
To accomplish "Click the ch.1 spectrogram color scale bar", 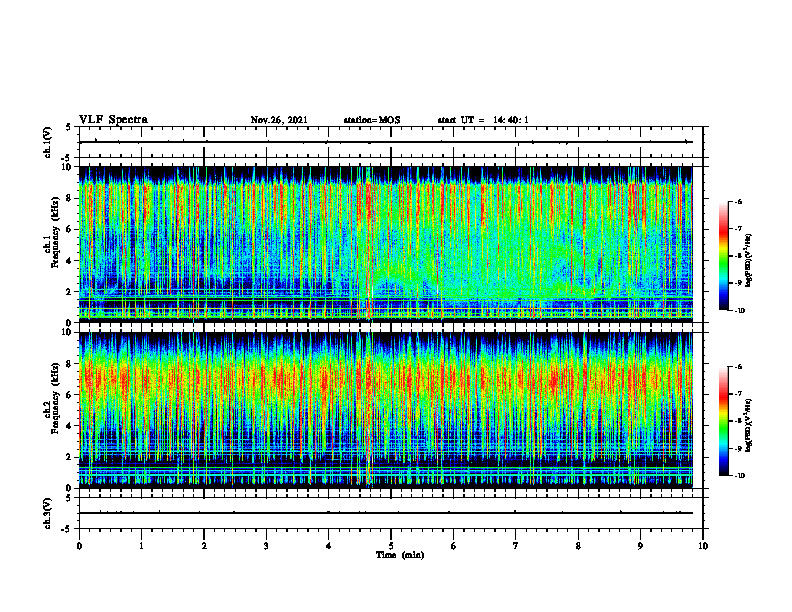I will pos(723,256).
